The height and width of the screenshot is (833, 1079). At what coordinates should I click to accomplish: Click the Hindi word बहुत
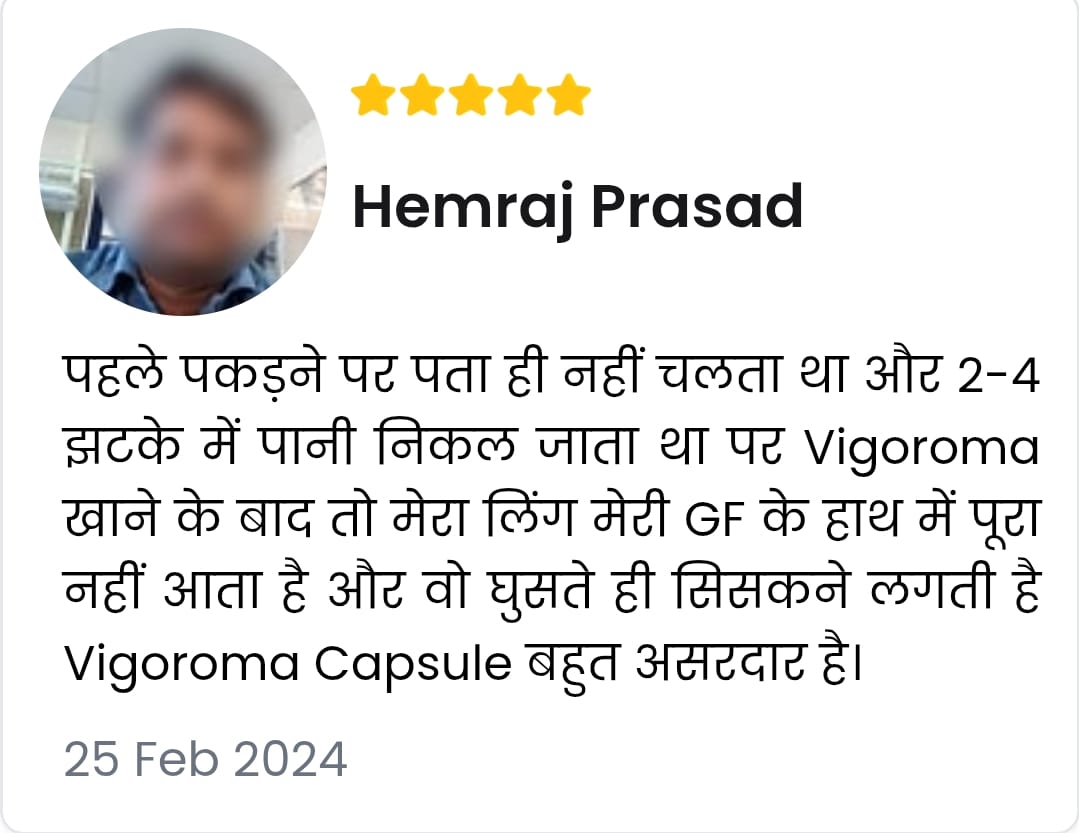click(x=573, y=664)
